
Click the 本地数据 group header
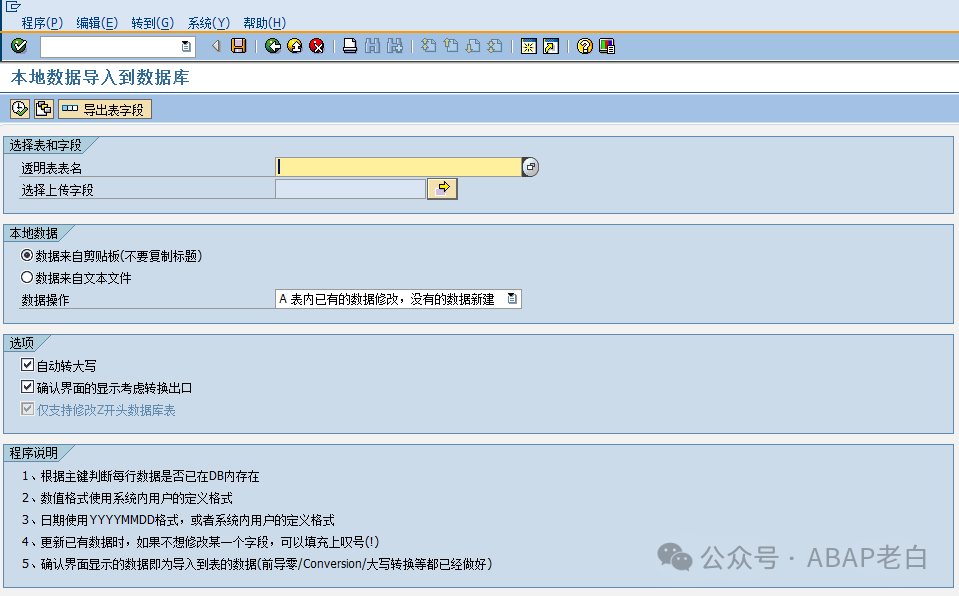pyautogui.click(x=34, y=233)
